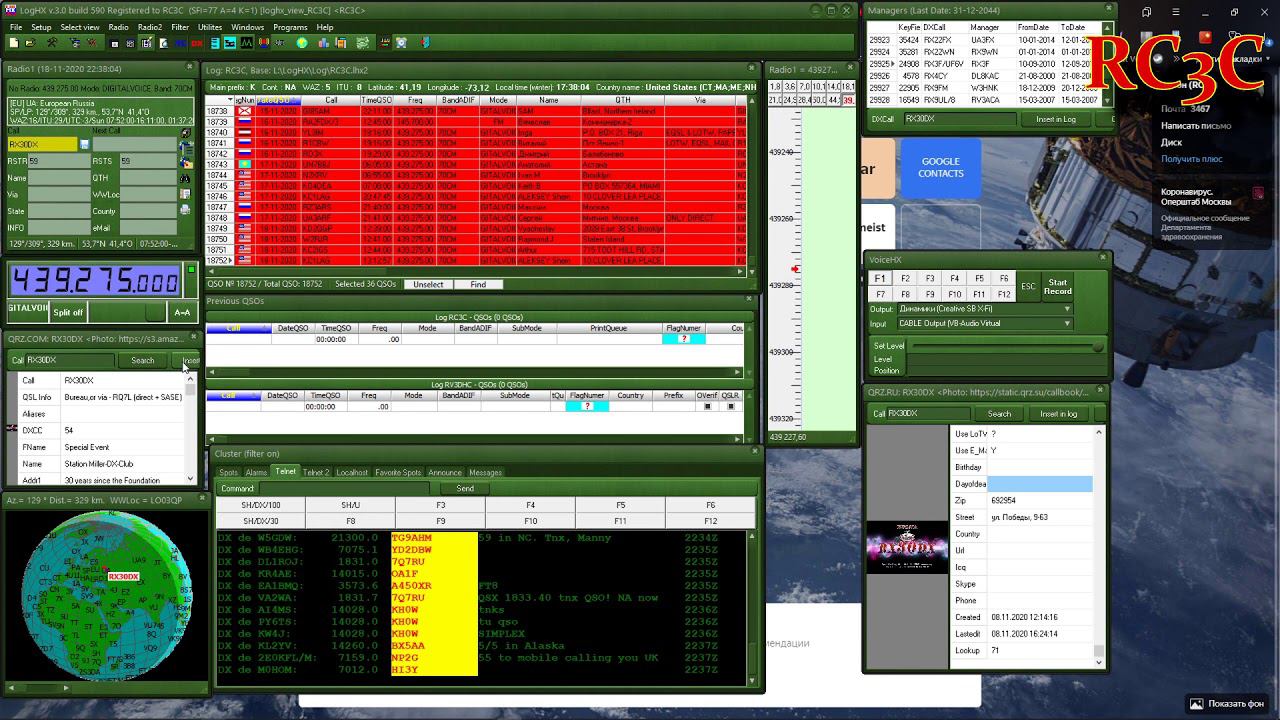Image resolution: width=1280 pixels, height=720 pixels.
Task: Adjust the VoiceHX Set Level slider
Action: 1005,346
